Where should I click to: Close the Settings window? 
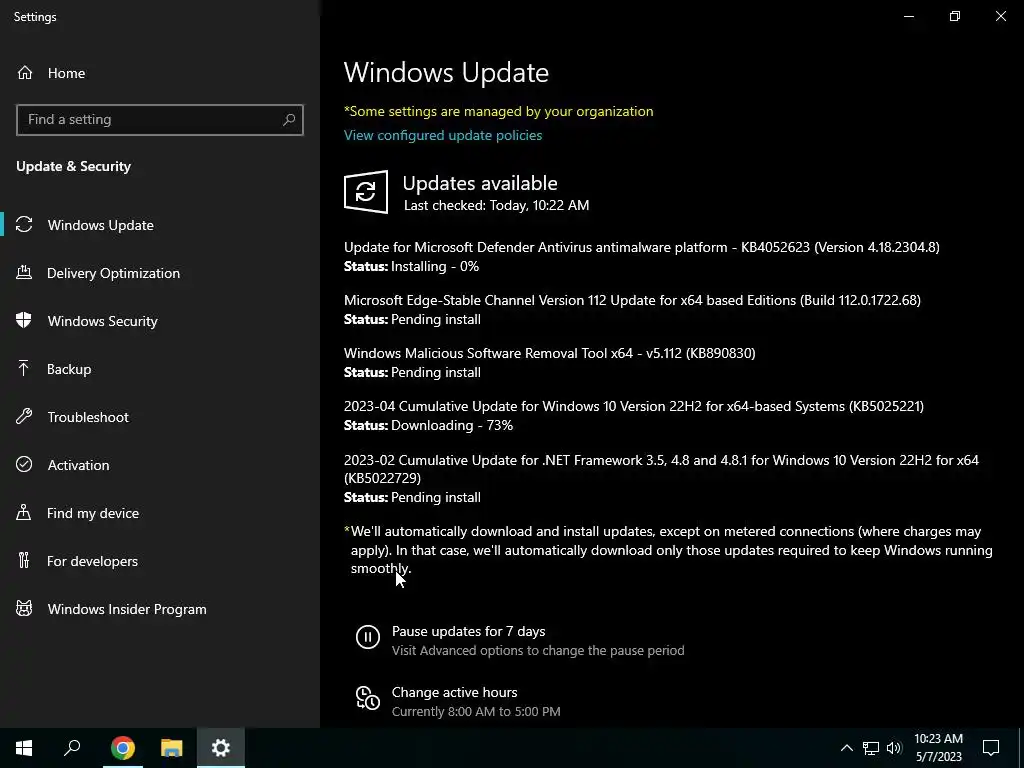(1000, 16)
